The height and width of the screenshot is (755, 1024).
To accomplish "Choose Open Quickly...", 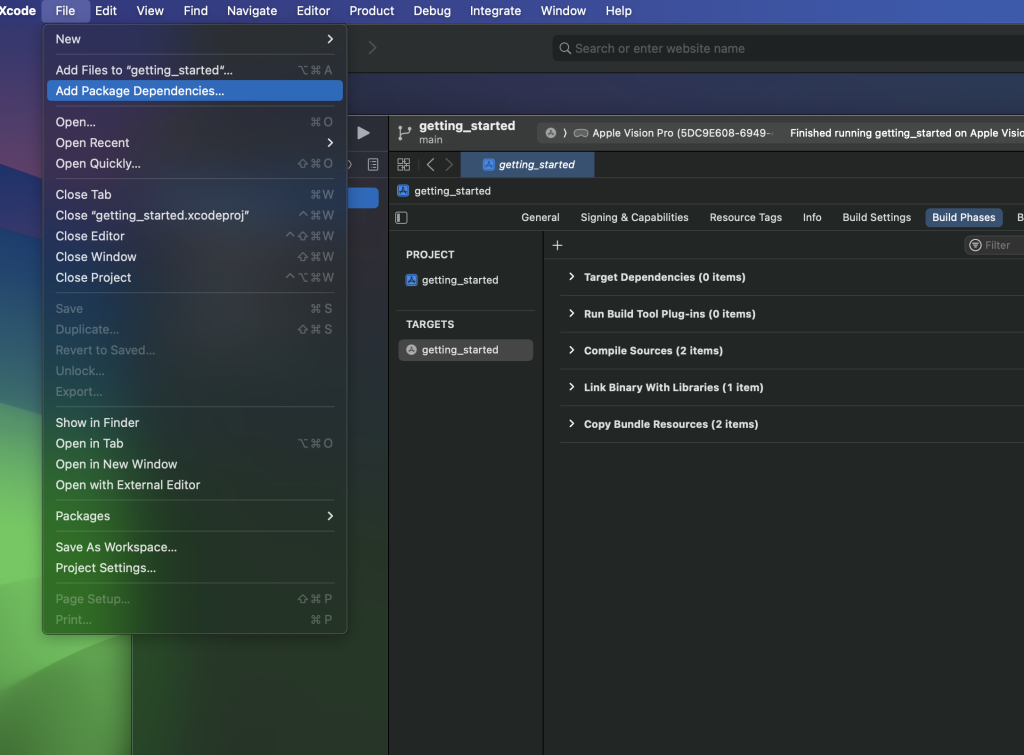I will (195, 164).
